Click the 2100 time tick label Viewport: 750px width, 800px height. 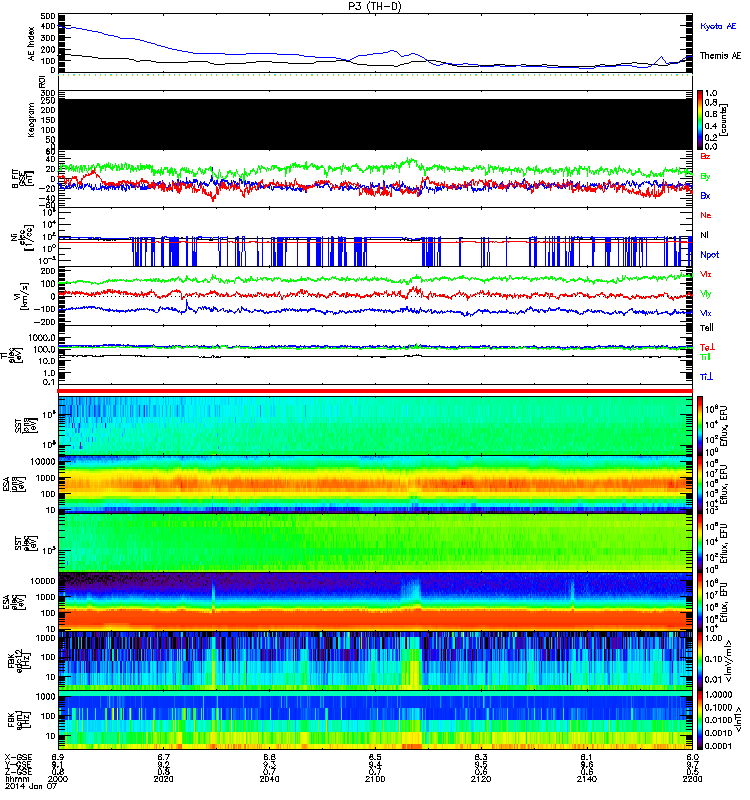point(375,779)
